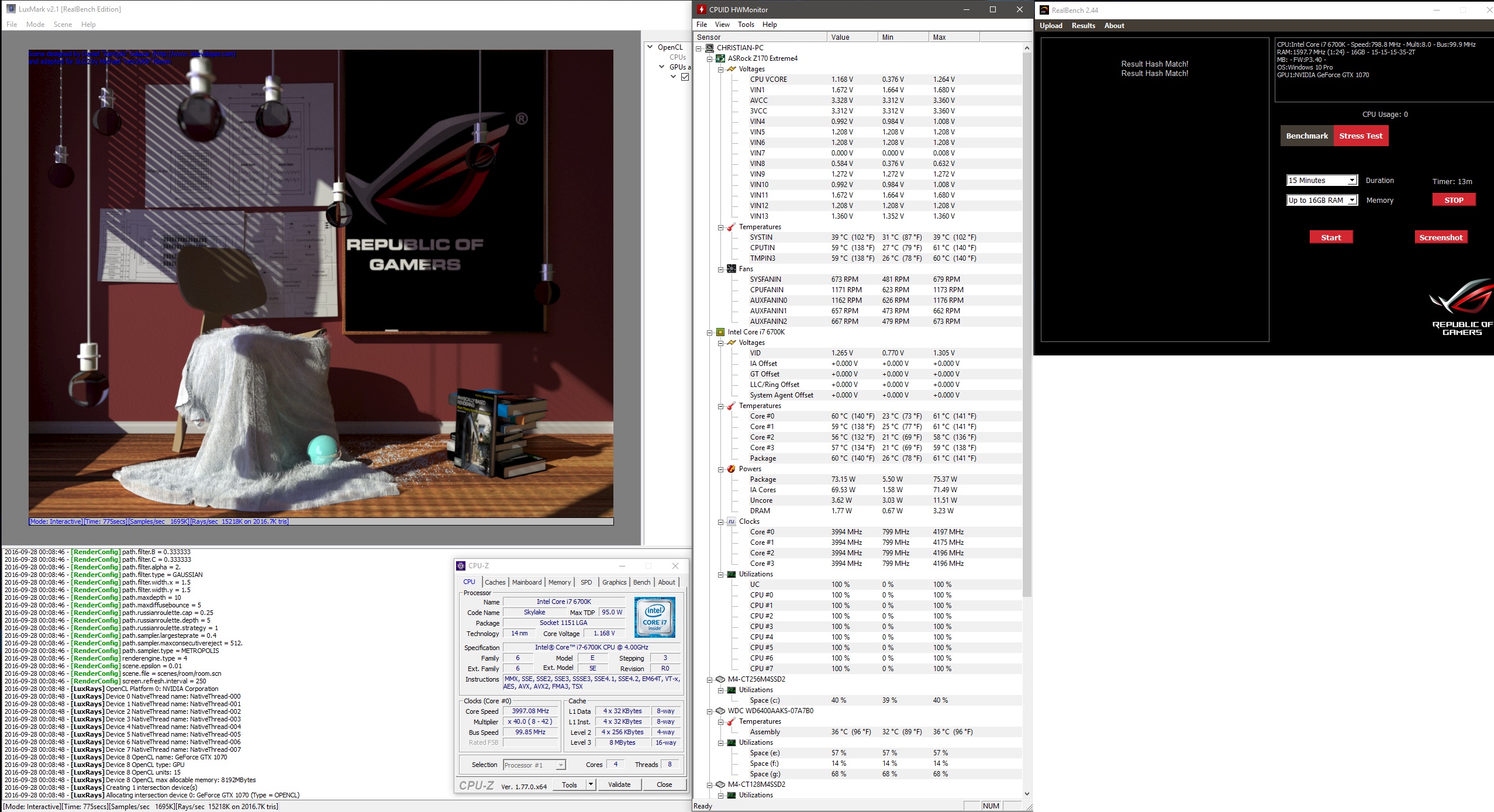Click the HWMonitor vertical scrollbar down arrow
The width and height of the screenshot is (1494, 812).
point(1027,794)
